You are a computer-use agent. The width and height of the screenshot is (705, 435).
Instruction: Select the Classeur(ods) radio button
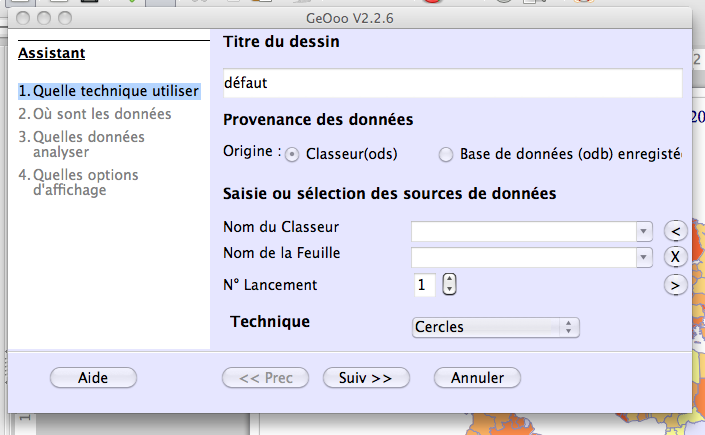point(292,155)
